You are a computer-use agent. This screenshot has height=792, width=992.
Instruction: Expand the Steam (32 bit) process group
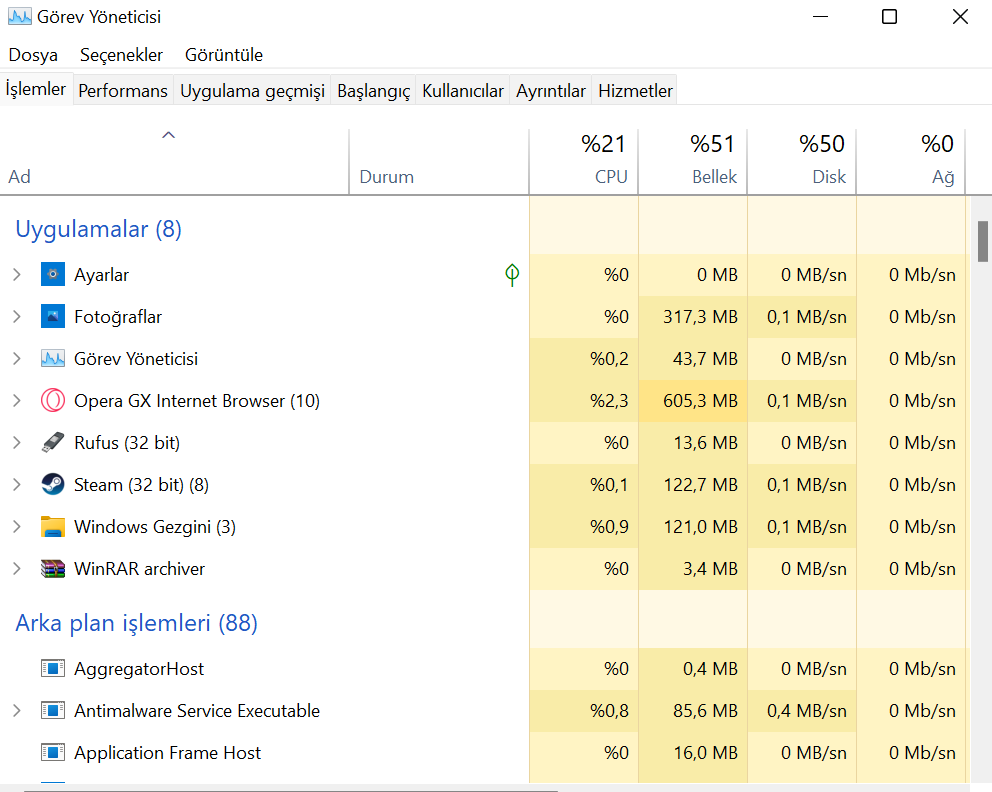(x=16, y=485)
